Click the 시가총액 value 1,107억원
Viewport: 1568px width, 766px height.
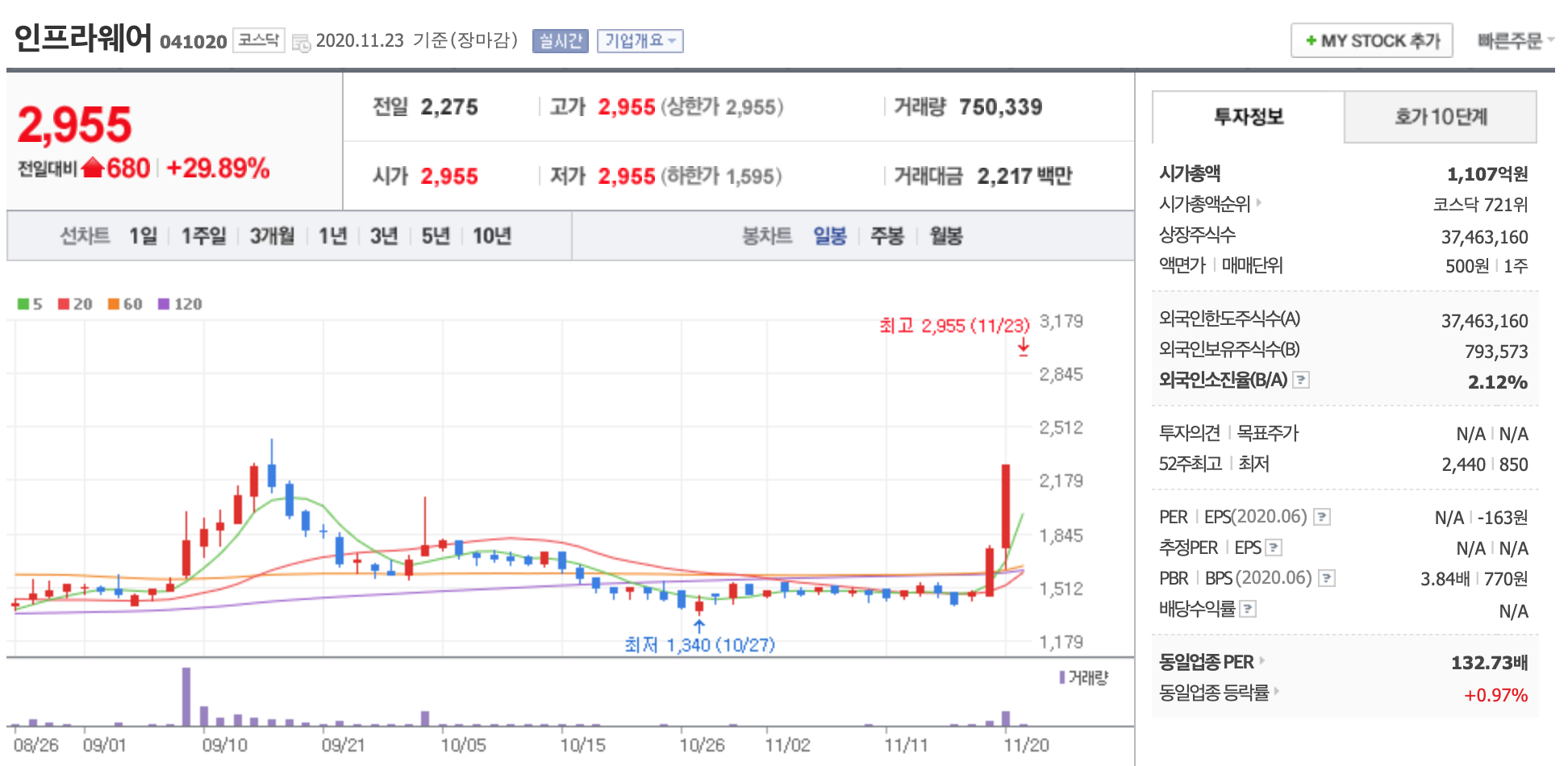(1487, 174)
